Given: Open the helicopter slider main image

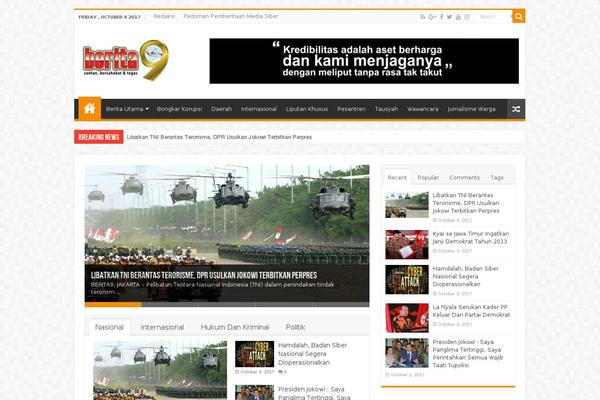Looking at the screenshot, I should [227, 214].
